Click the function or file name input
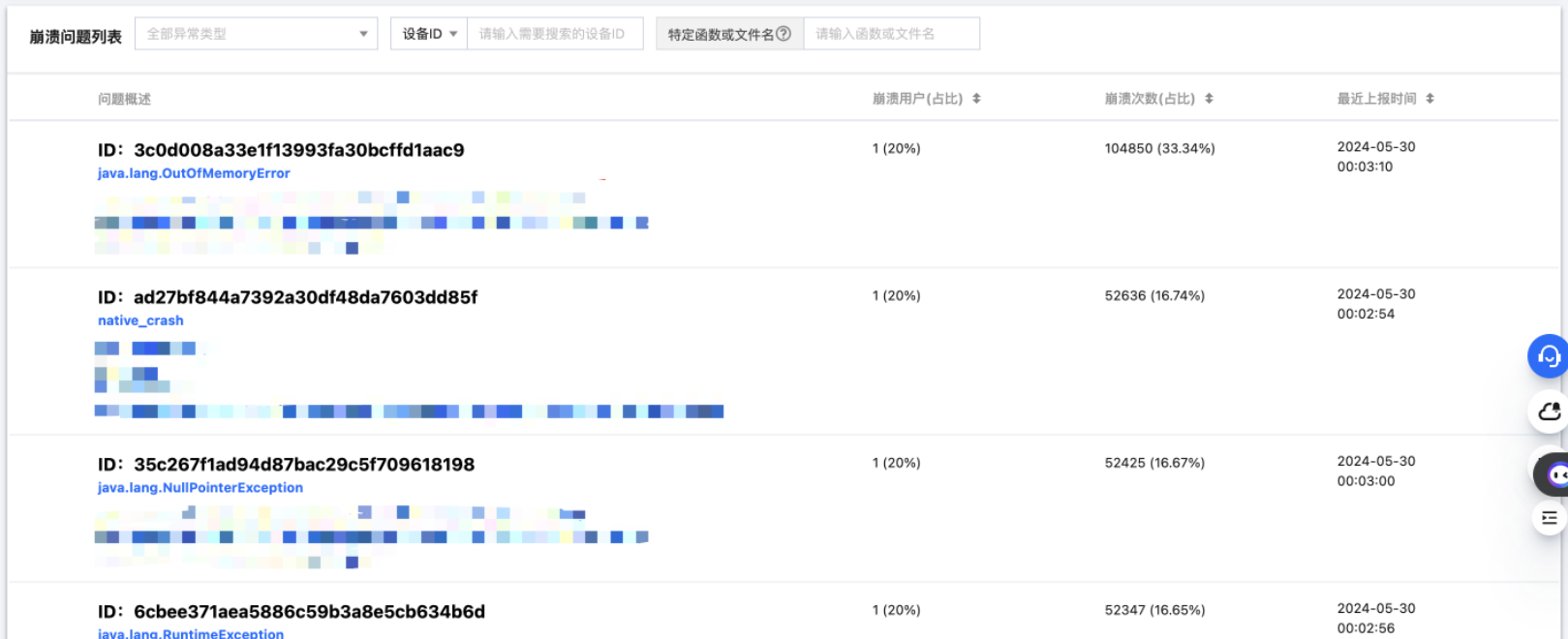 click(x=891, y=34)
